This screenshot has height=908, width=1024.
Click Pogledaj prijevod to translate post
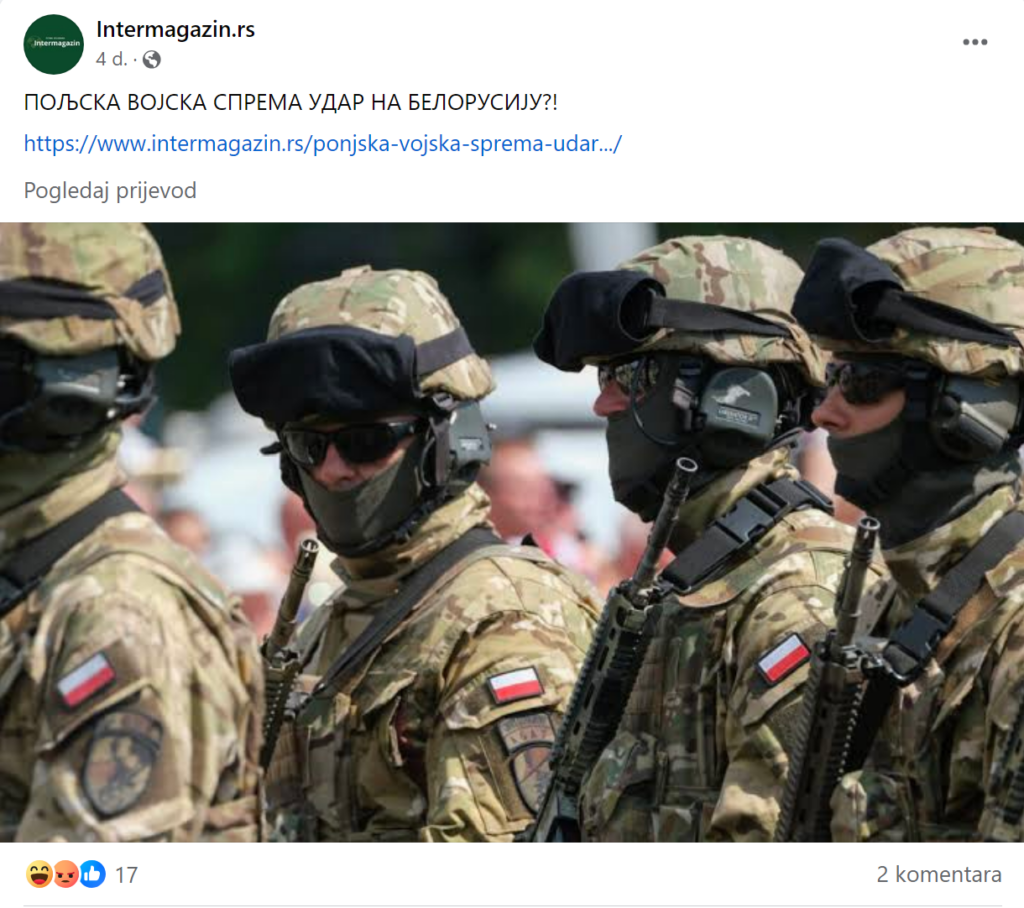click(x=110, y=190)
